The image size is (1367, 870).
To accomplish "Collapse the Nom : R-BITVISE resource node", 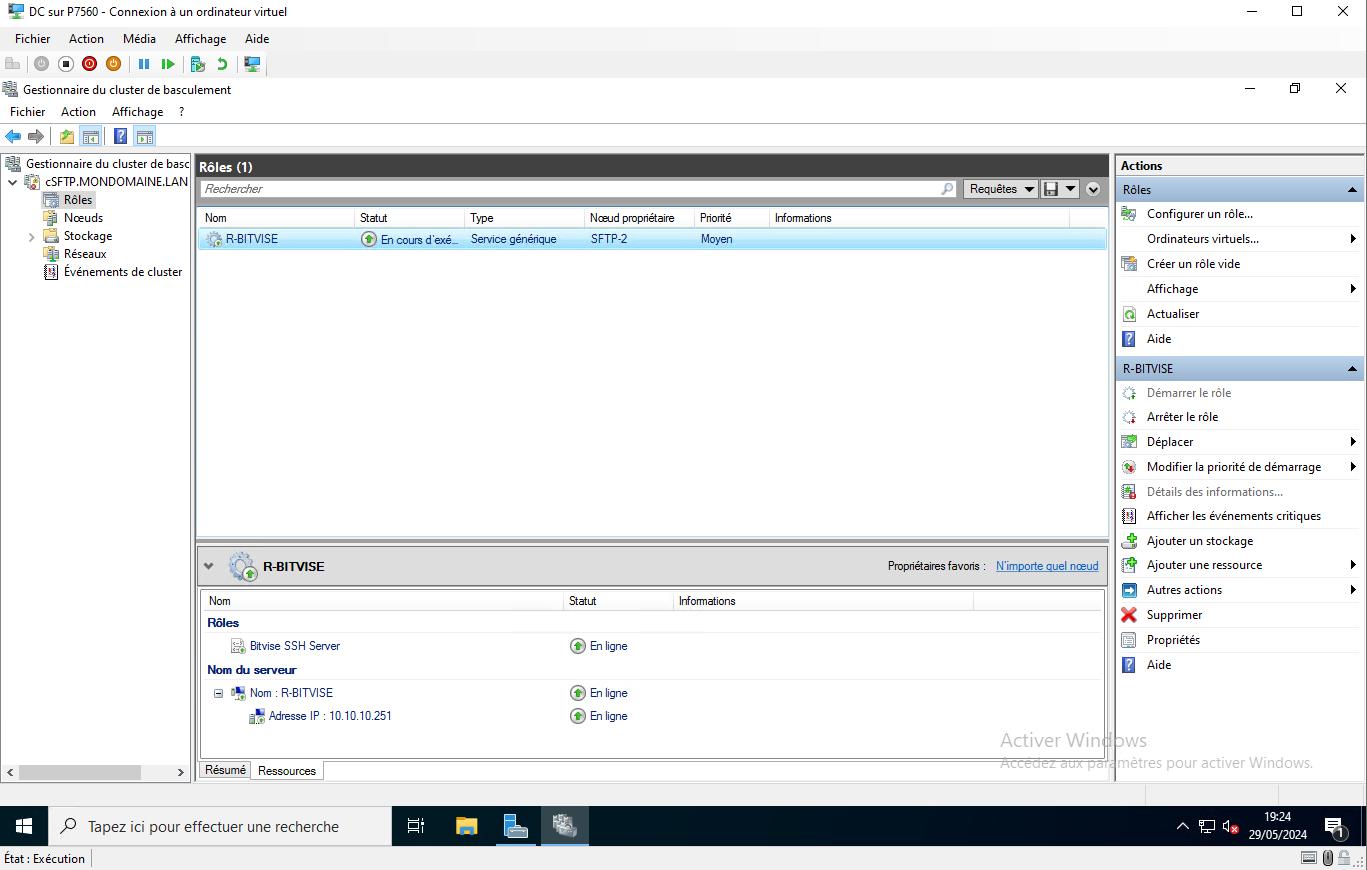I will 218,693.
